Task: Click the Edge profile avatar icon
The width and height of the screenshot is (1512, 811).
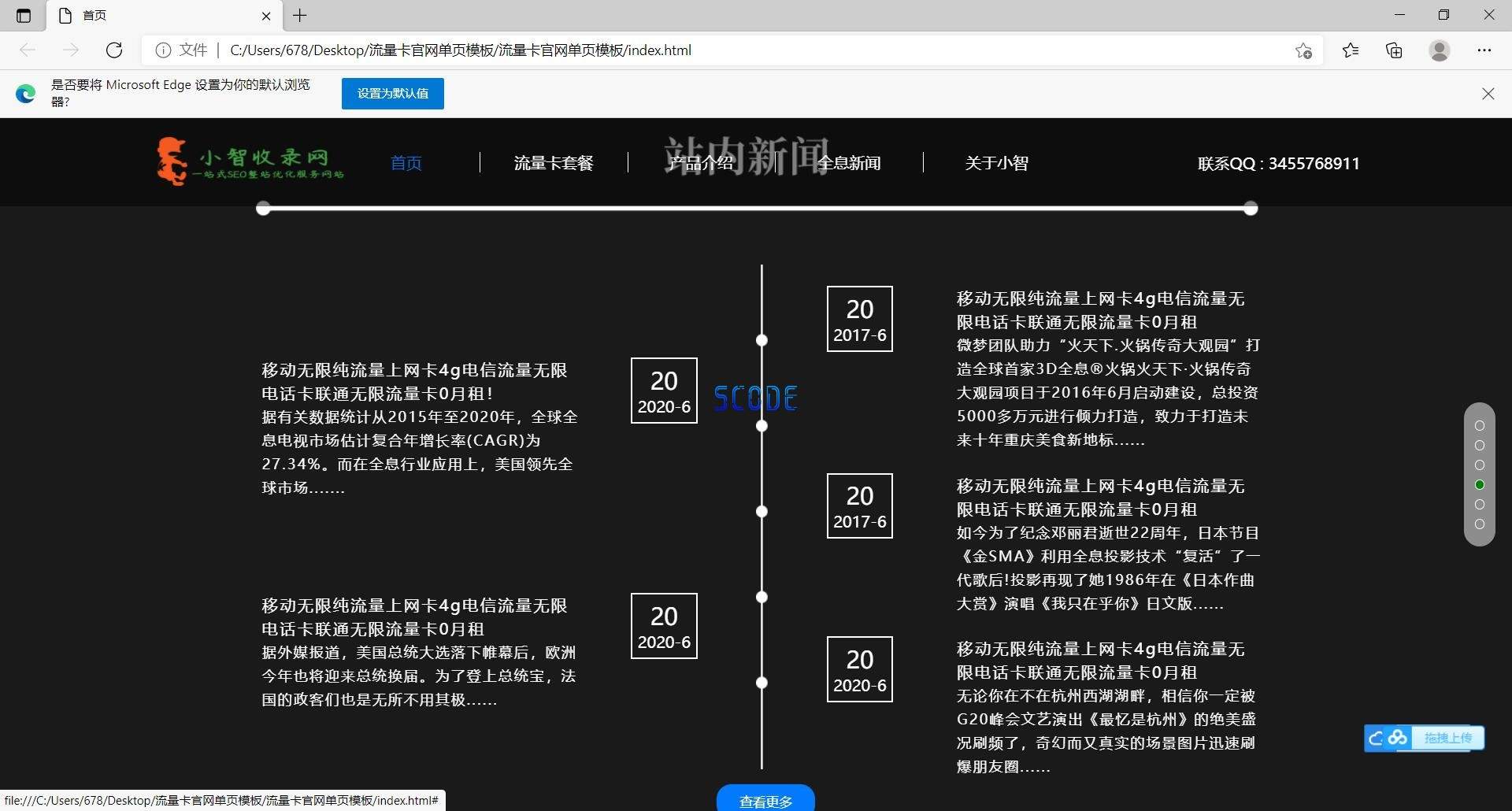Action: (1439, 50)
